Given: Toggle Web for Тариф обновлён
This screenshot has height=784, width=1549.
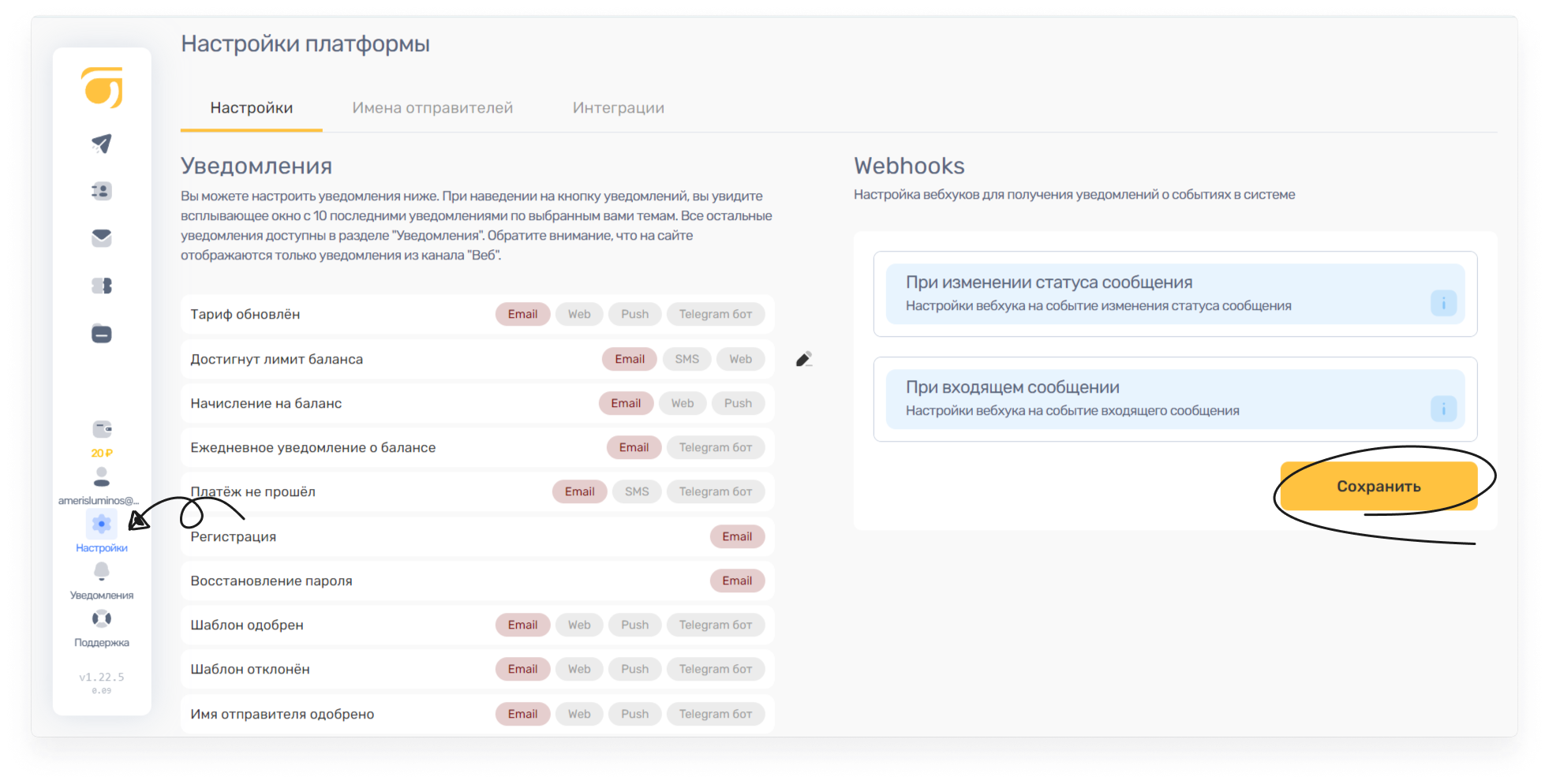Looking at the screenshot, I should tap(579, 314).
